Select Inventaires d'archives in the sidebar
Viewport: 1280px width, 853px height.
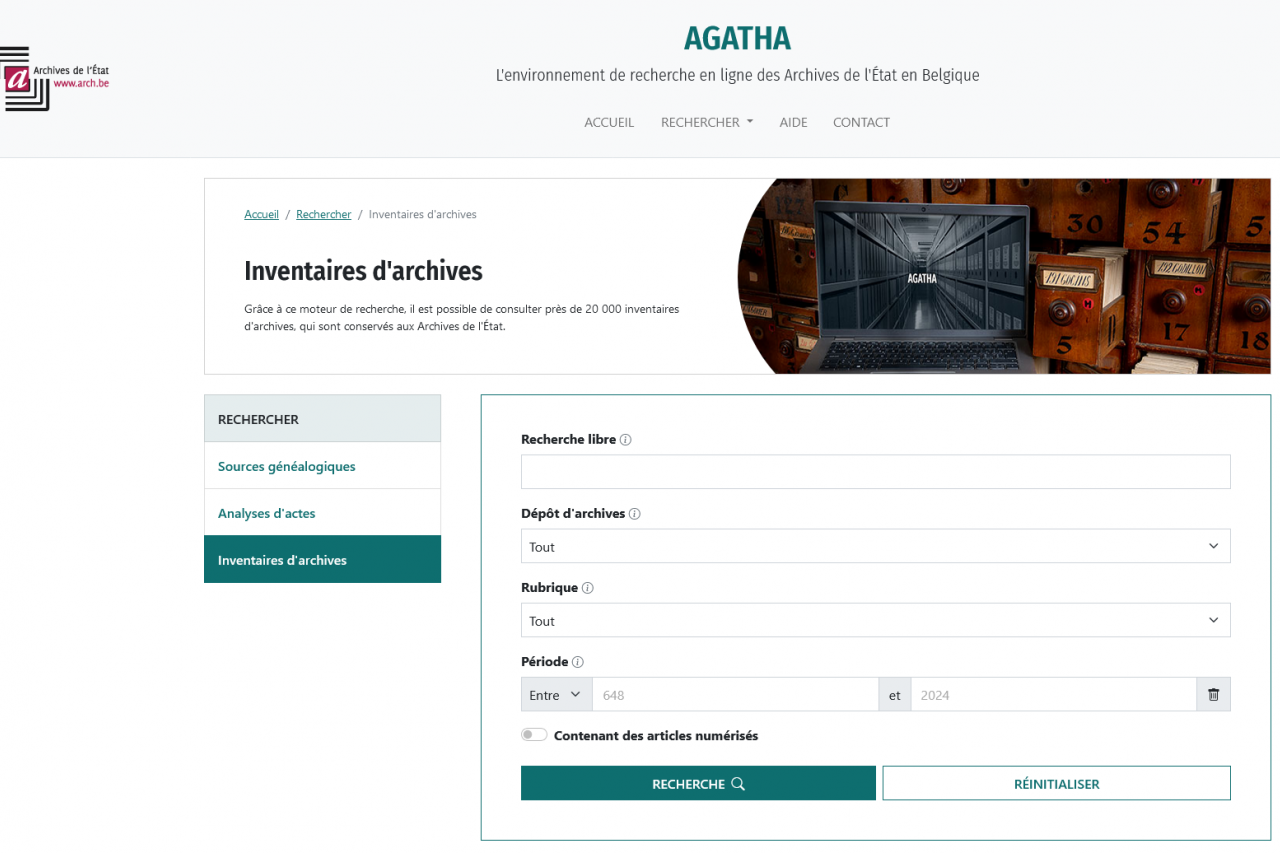pos(322,560)
